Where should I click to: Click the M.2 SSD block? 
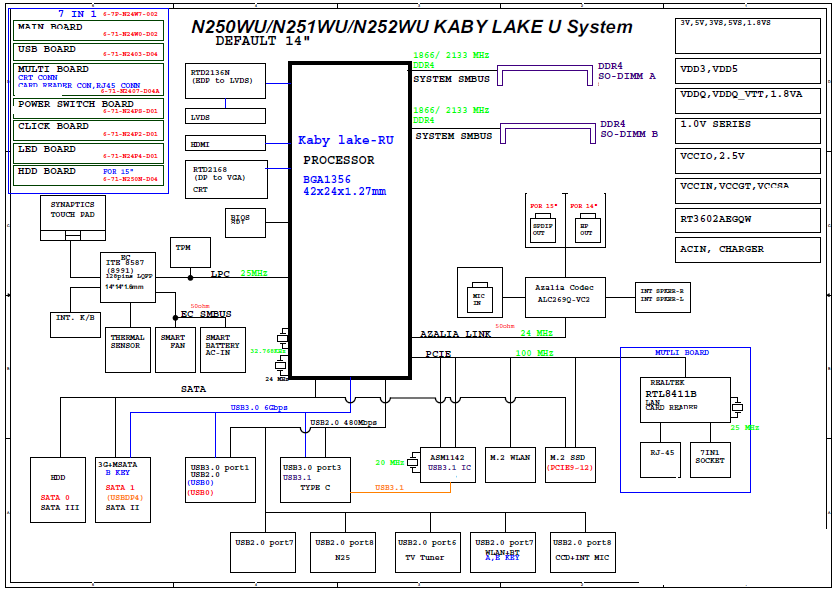(x=570, y=465)
